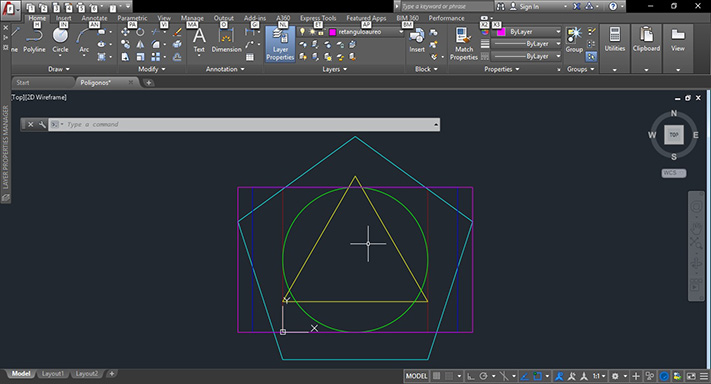Toggle layer on/off light bulb icon
This screenshot has height=384, width=711.
tap(302, 32)
